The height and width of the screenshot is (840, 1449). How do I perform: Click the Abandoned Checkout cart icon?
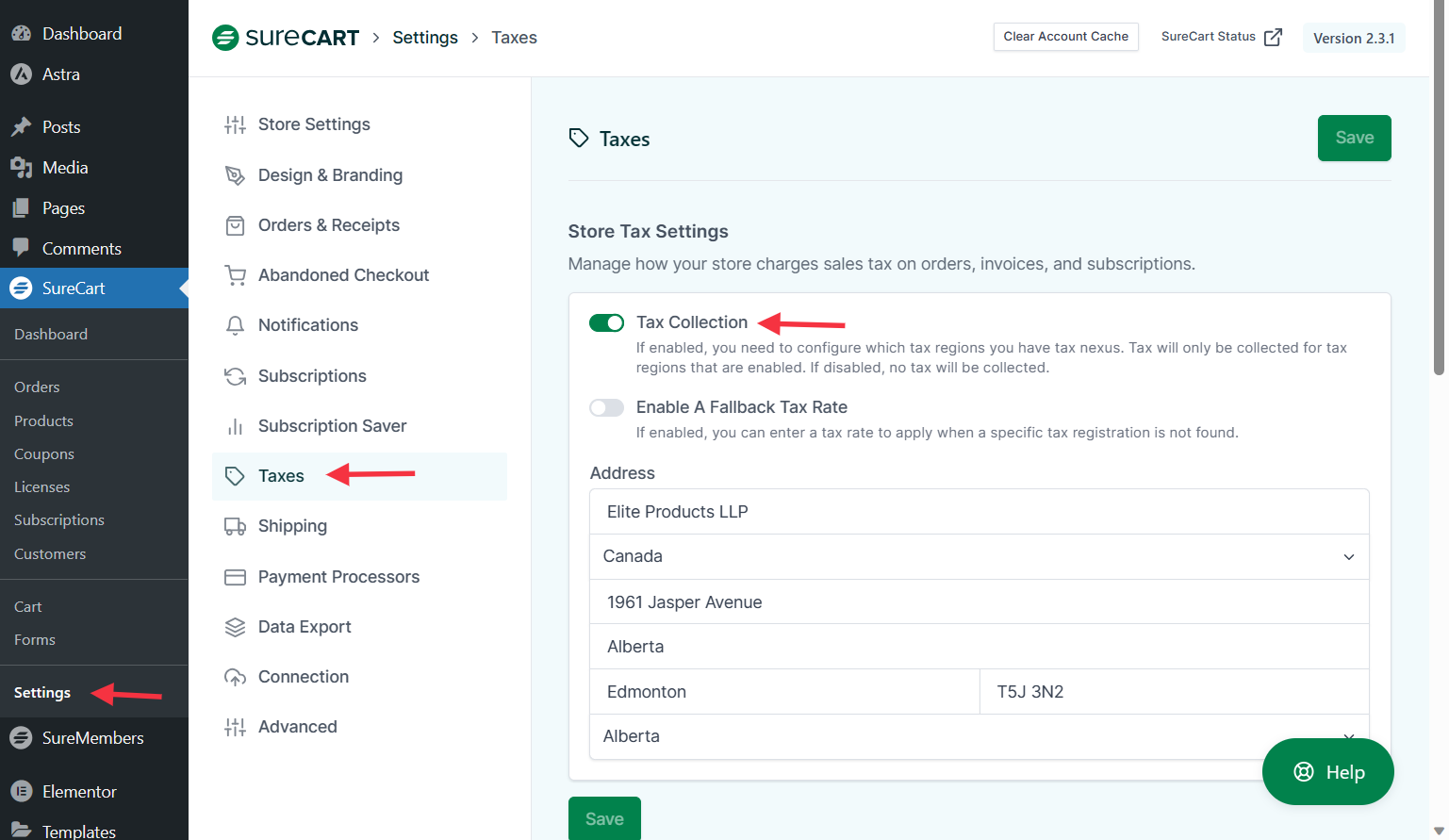coord(235,275)
